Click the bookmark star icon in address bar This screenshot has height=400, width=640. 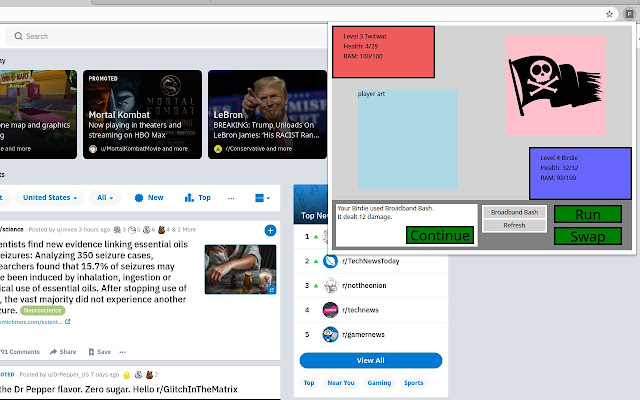[x=609, y=14]
